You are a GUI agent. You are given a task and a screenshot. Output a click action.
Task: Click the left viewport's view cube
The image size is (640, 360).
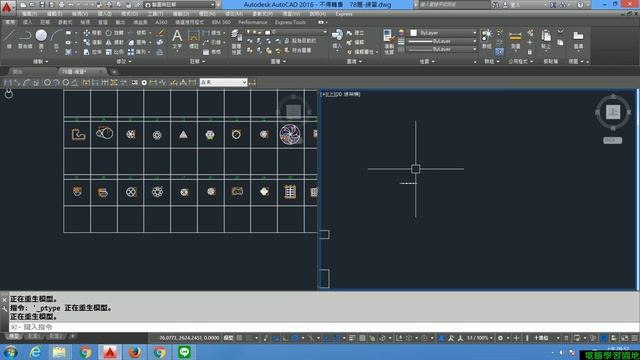(293, 111)
